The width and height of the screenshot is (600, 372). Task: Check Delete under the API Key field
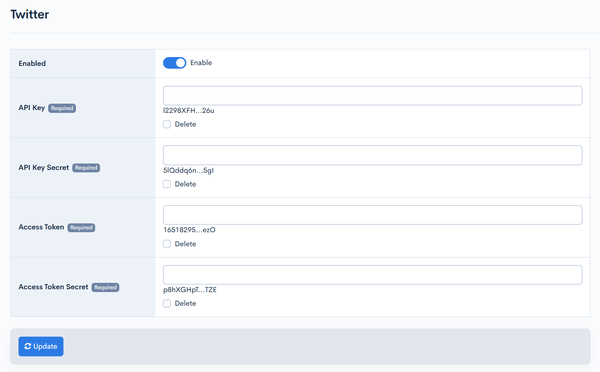click(167, 124)
